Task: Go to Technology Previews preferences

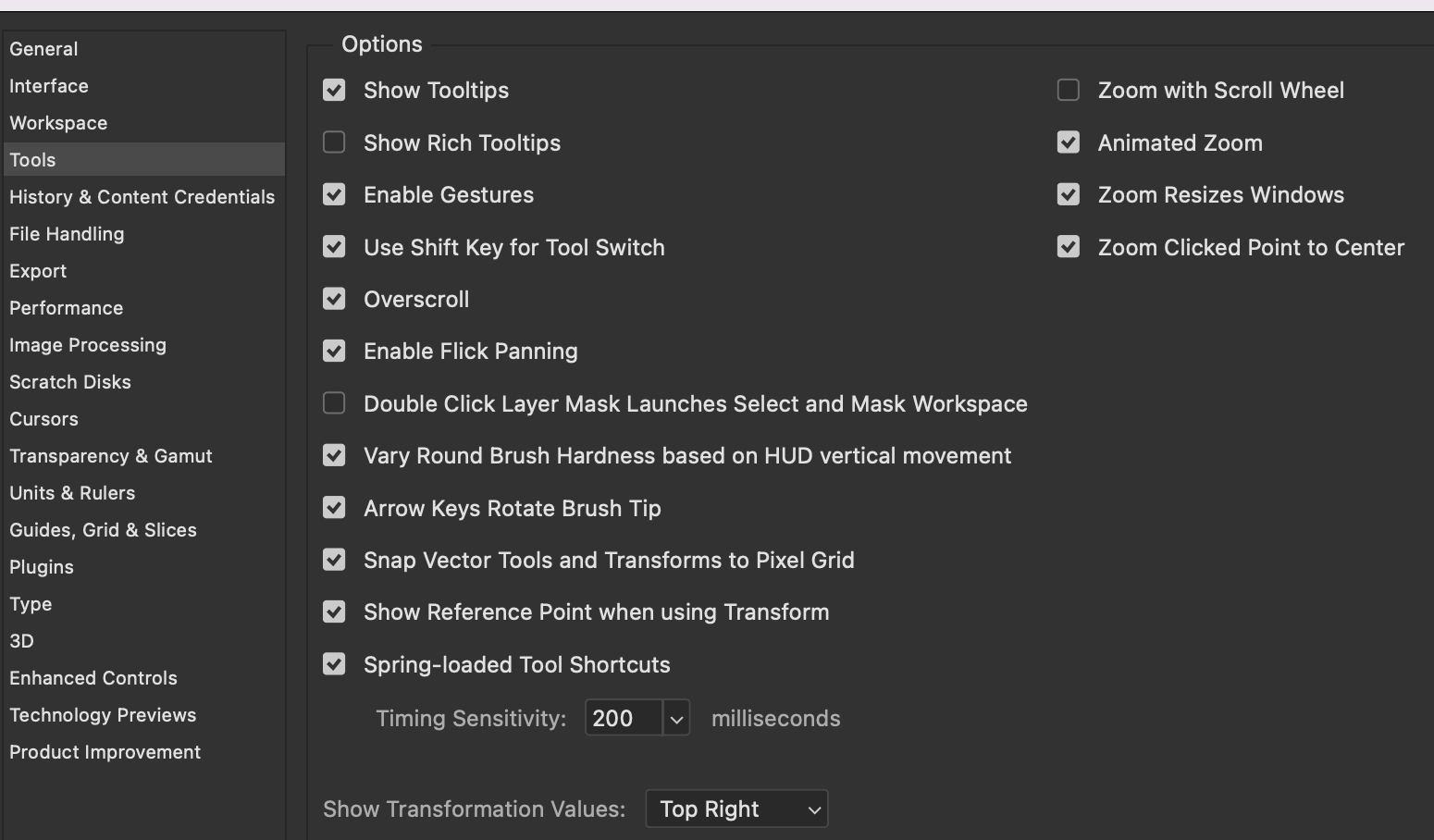Action: pyautogui.click(x=103, y=714)
